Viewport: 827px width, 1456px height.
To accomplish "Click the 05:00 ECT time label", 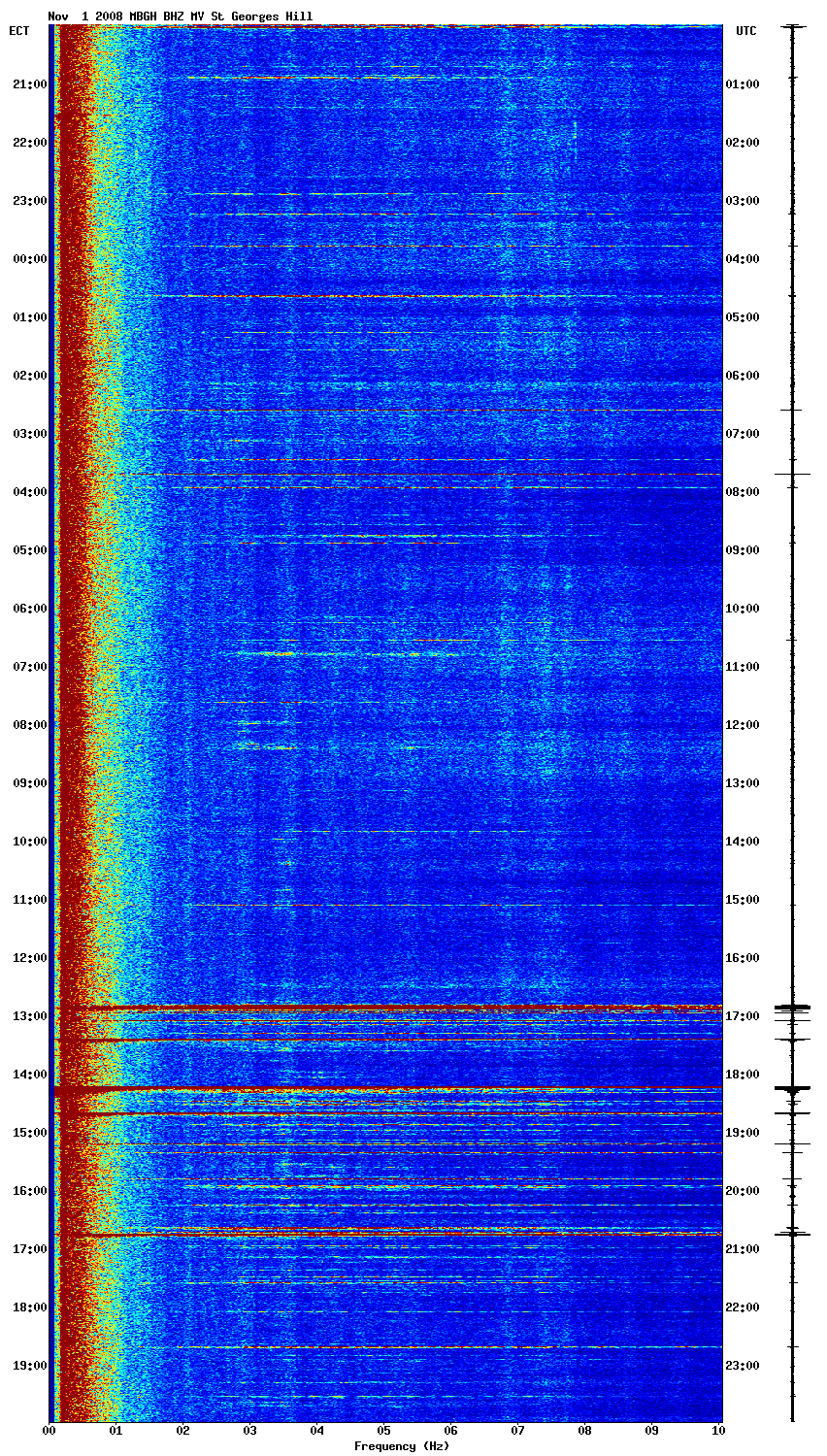I will click(29, 550).
